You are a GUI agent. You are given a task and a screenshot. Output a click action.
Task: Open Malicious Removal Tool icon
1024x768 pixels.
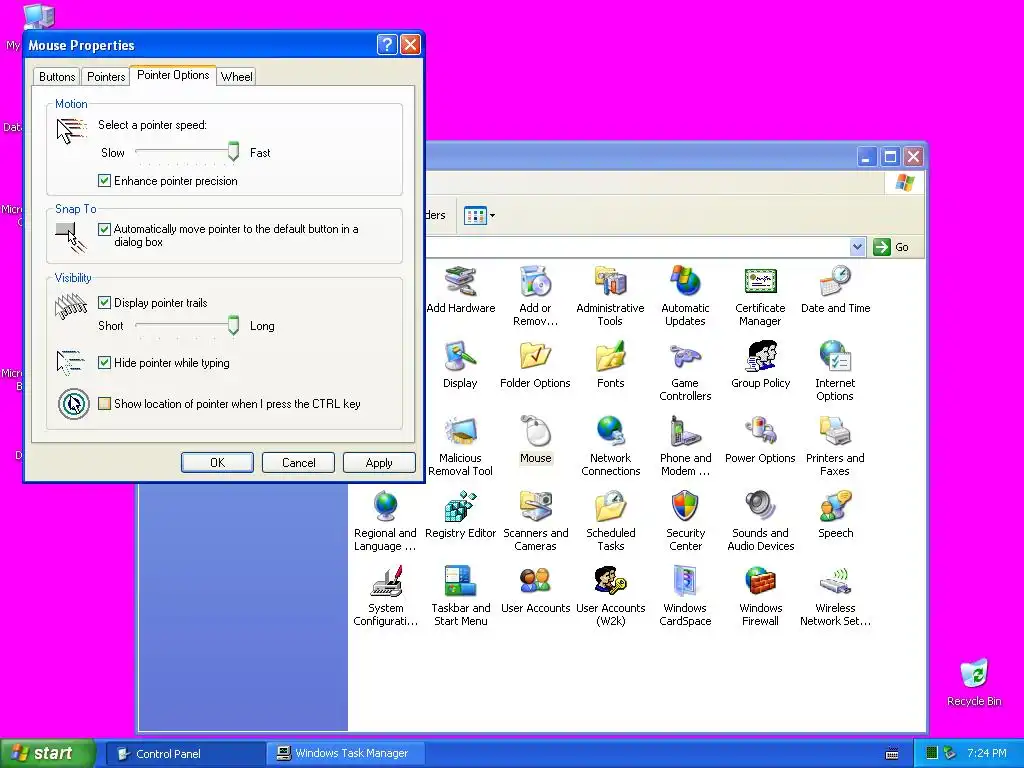tap(460, 446)
